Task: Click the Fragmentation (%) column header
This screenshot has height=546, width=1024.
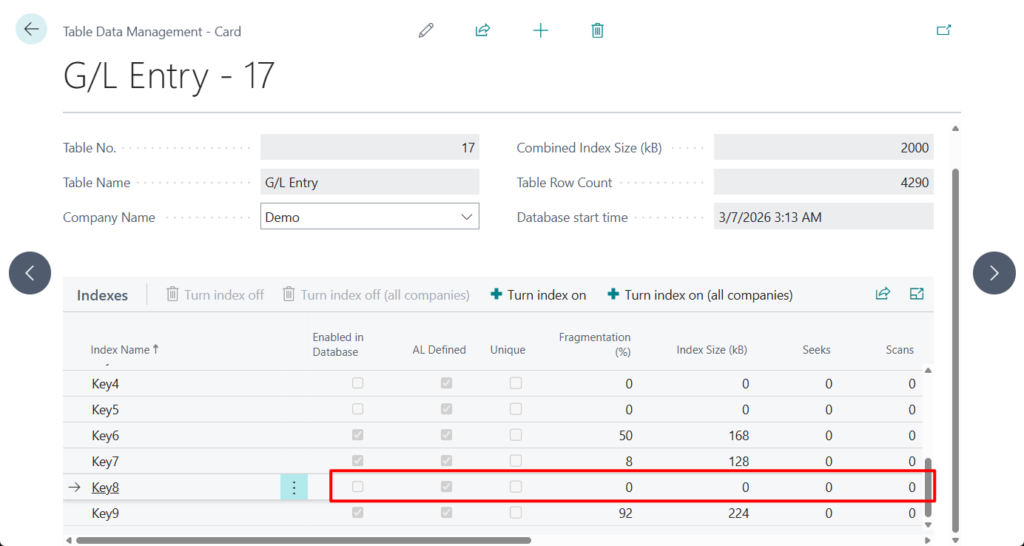Action: (x=594, y=344)
